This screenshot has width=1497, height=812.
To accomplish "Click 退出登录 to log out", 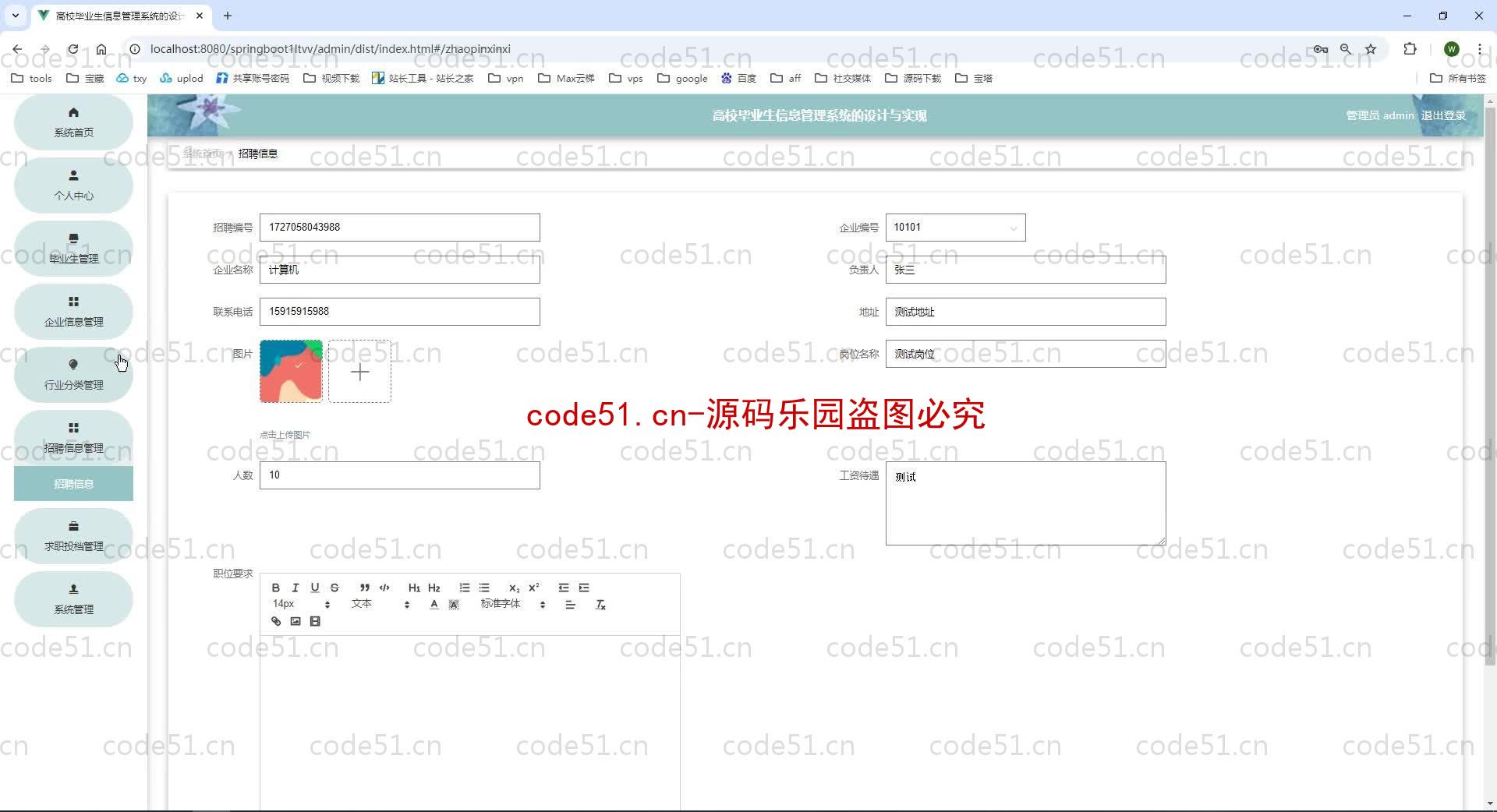I will [x=1443, y=115].
